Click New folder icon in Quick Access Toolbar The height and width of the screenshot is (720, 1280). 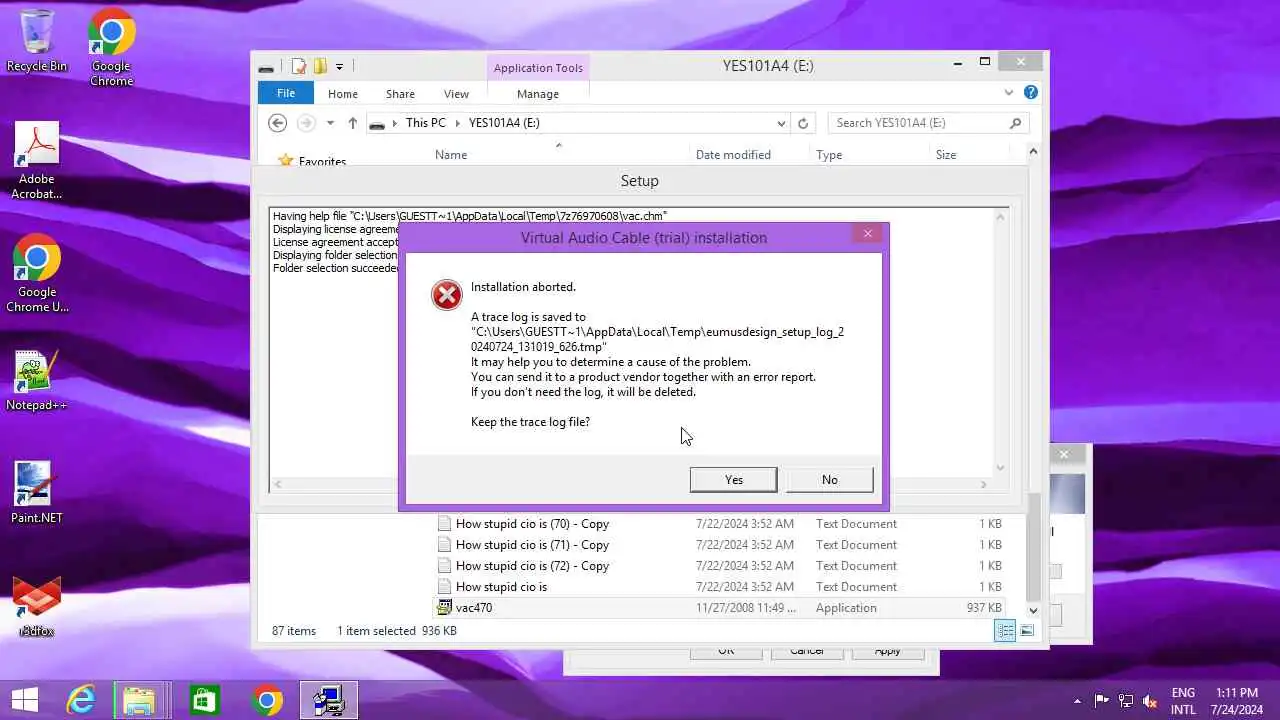pos(320,67)
